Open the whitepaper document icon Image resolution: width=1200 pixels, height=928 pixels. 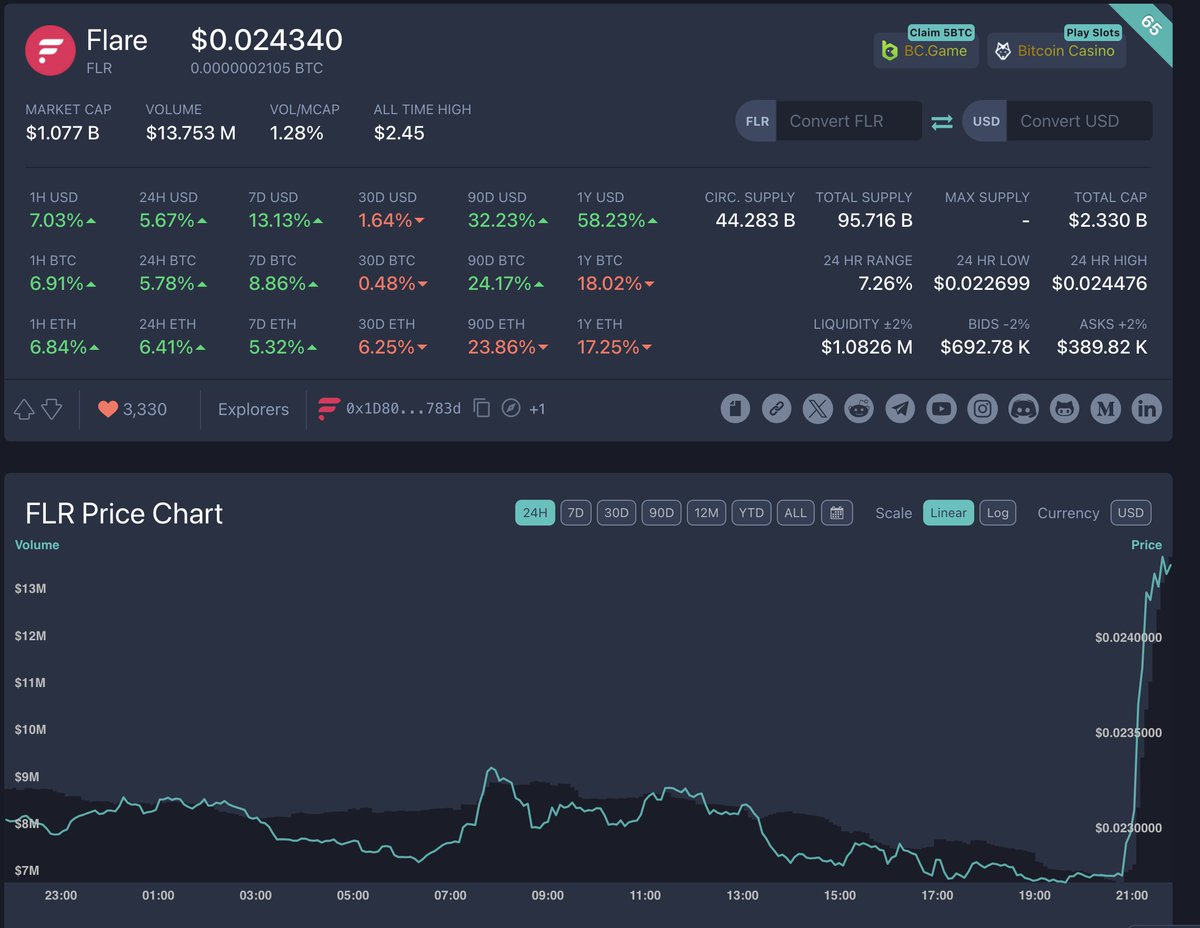735,408
